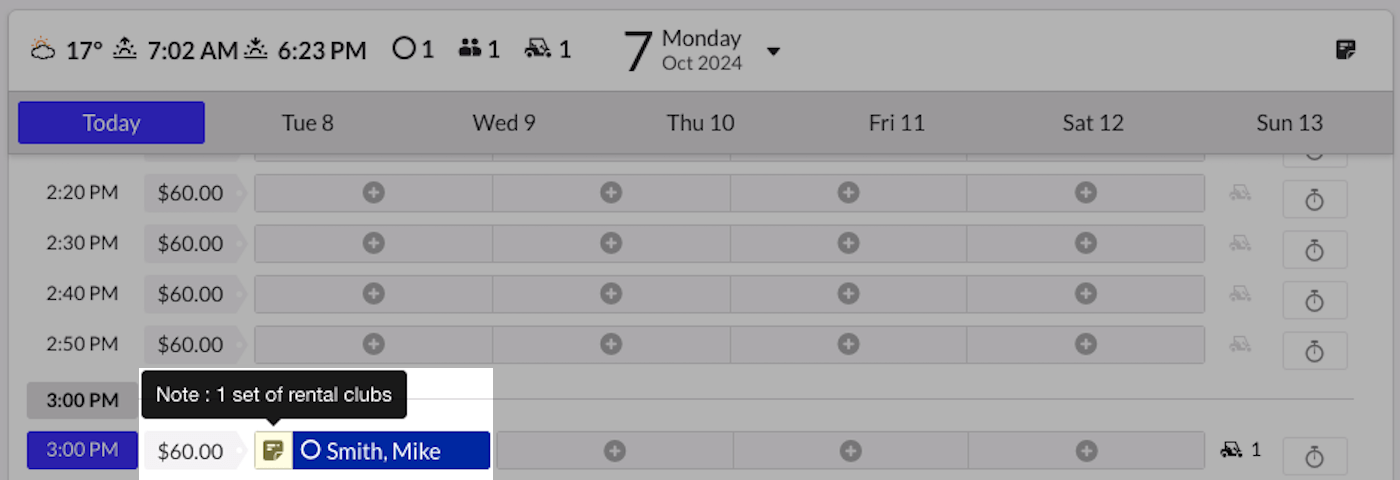Add a player in first 2:20 PM slot
This screenshot has height=480, width=1400.
coord(374,193)
